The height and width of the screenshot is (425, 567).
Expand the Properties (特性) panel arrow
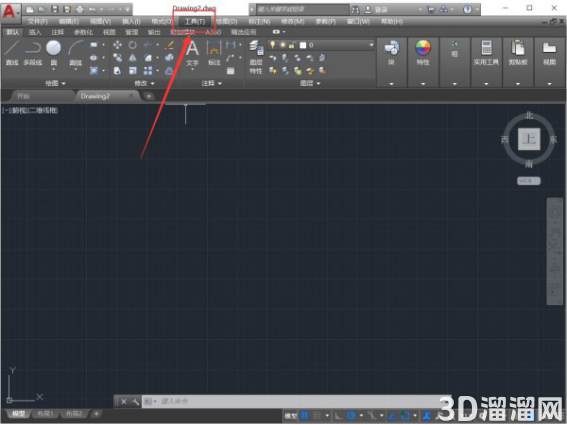423,84
